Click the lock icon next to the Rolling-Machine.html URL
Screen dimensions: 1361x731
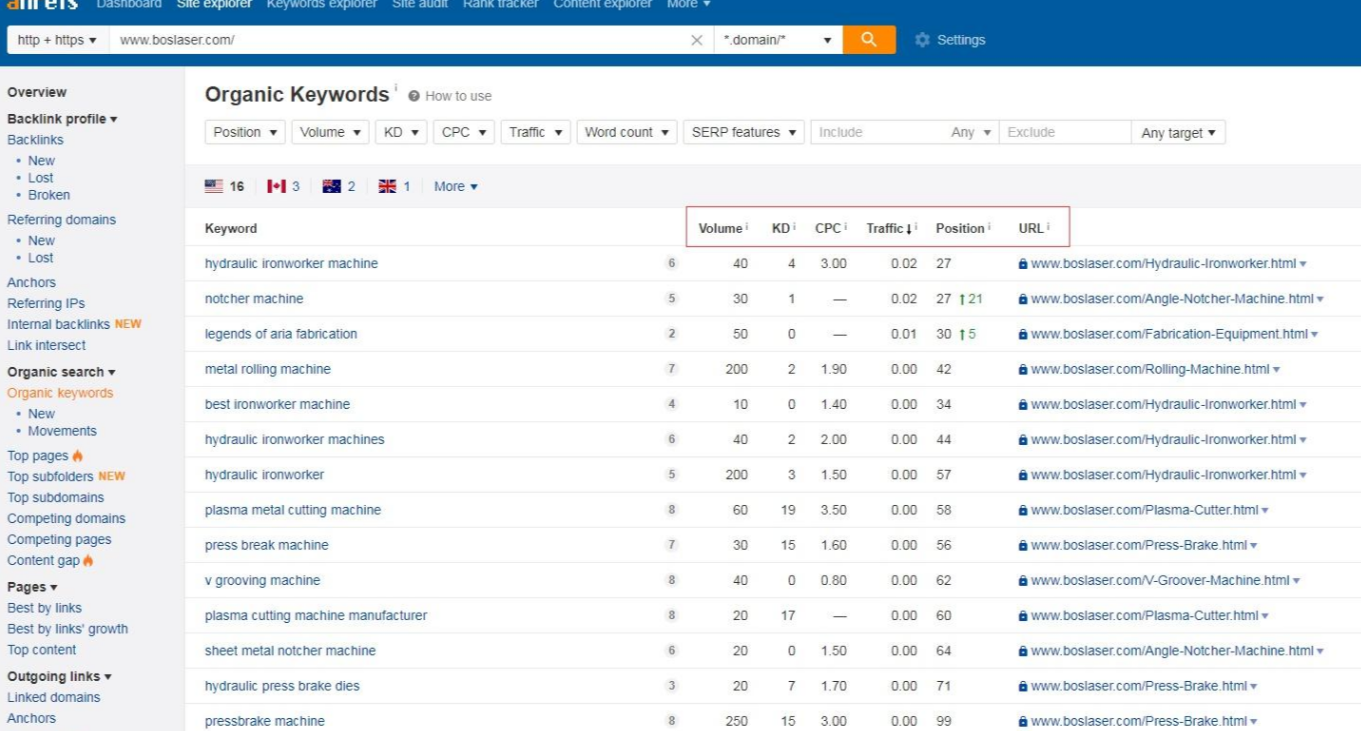(1023, 370)
